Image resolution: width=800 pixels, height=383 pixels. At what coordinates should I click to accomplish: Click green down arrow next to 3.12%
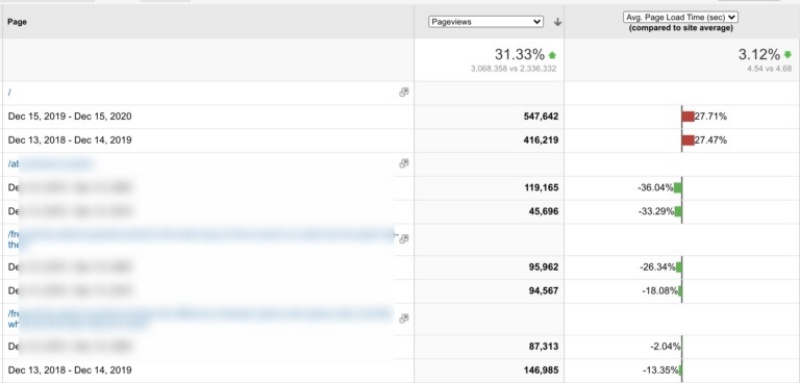pos(788,55)
